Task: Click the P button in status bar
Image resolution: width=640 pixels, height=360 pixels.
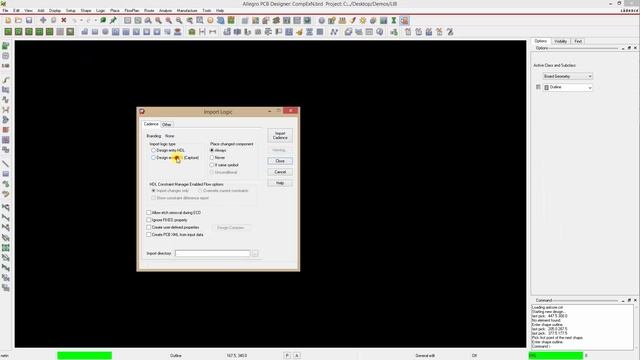Action: pos(287,356)
